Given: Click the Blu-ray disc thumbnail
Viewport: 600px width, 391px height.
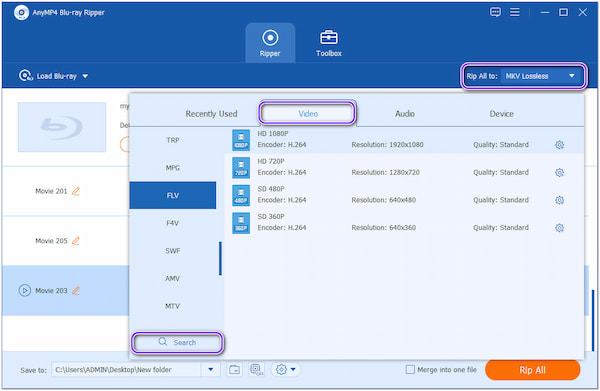Looking at the screenshot, I should point(62,127).
